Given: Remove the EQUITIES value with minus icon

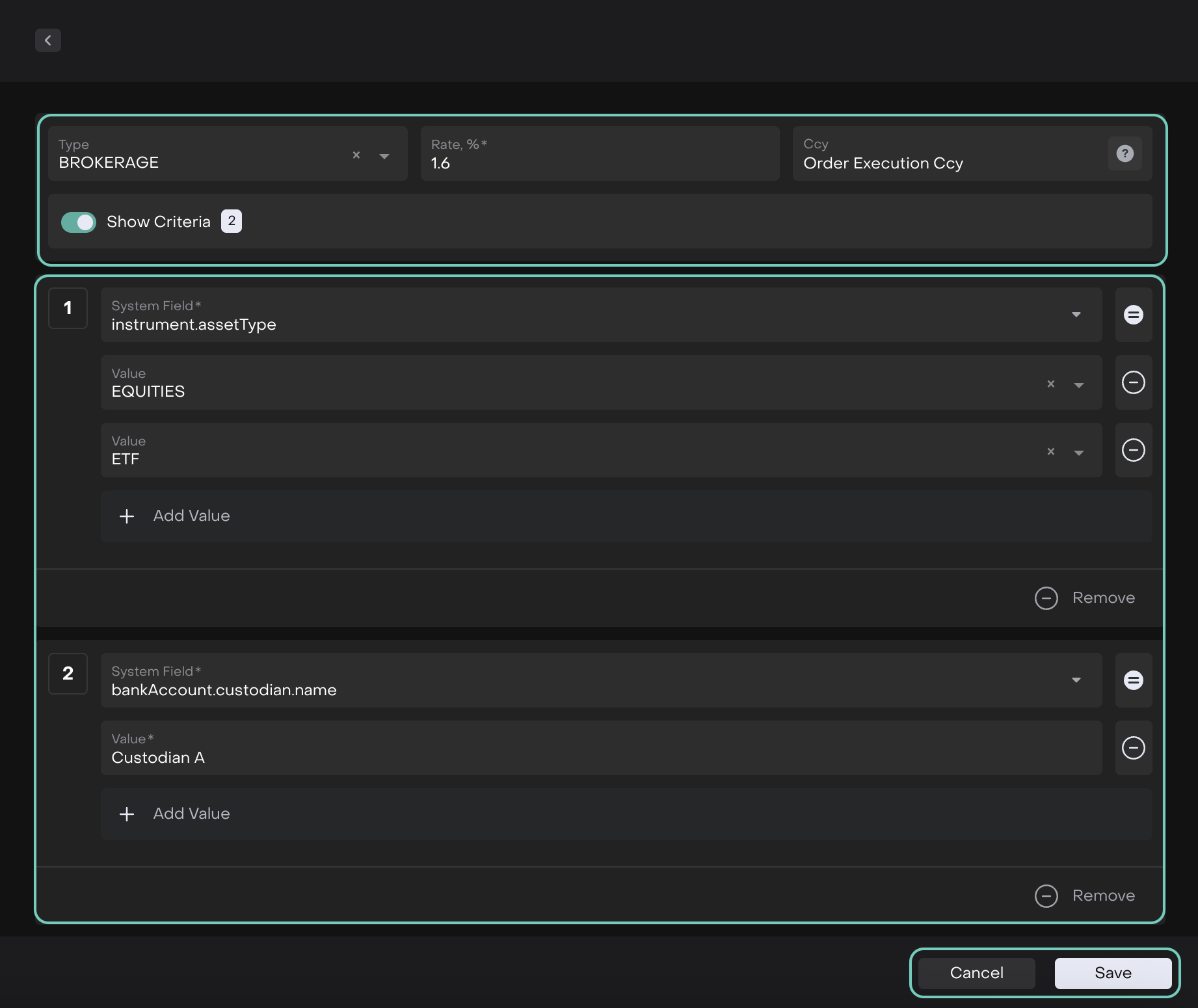Looking at the screenshot, I should pyautogui.click(x=1133, y=383).
